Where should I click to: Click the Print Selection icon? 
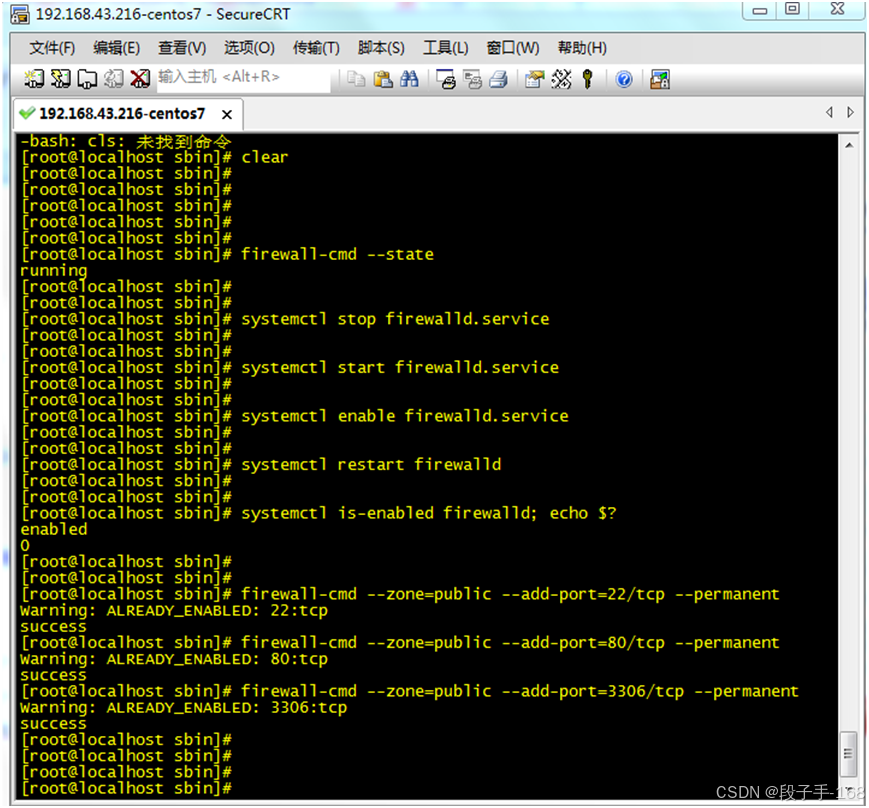pos(473,79)
